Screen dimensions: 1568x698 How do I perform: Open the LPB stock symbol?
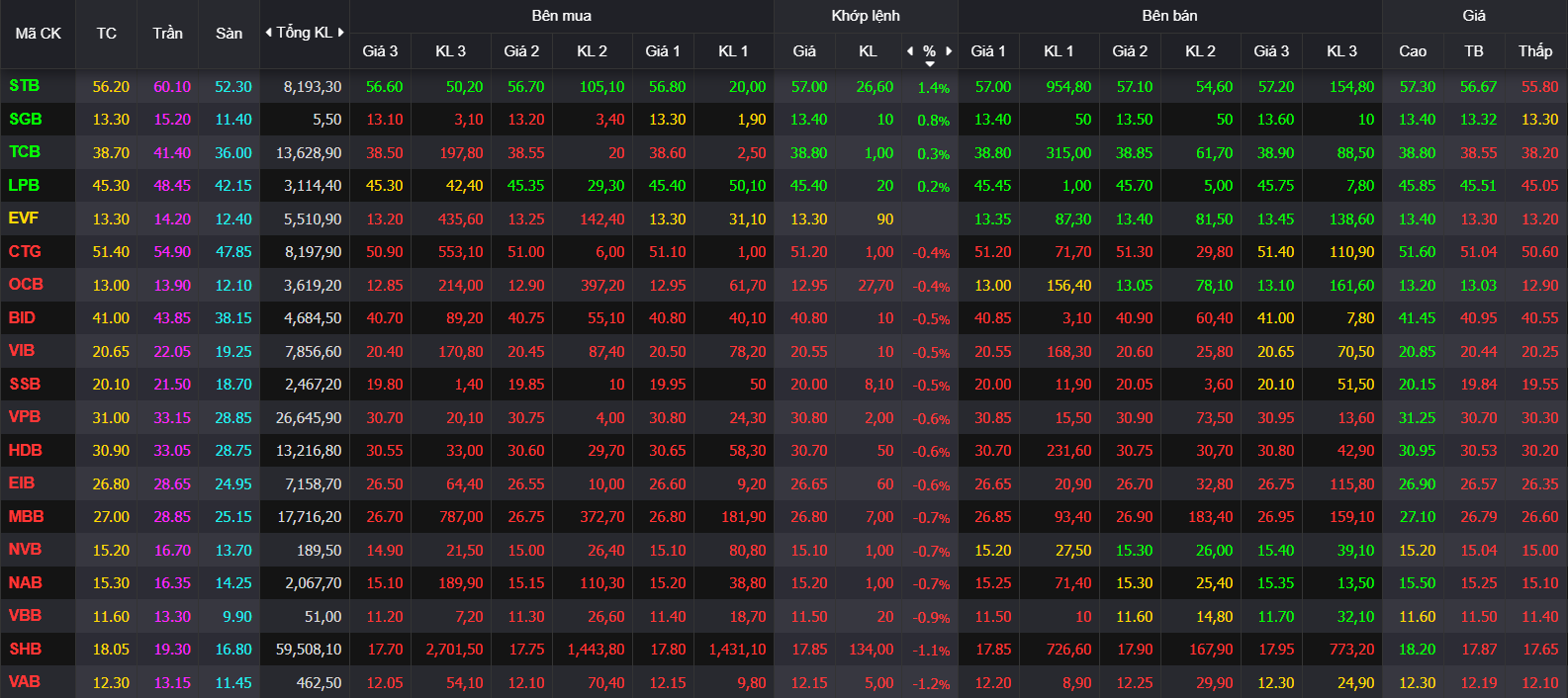coord(24,185)
